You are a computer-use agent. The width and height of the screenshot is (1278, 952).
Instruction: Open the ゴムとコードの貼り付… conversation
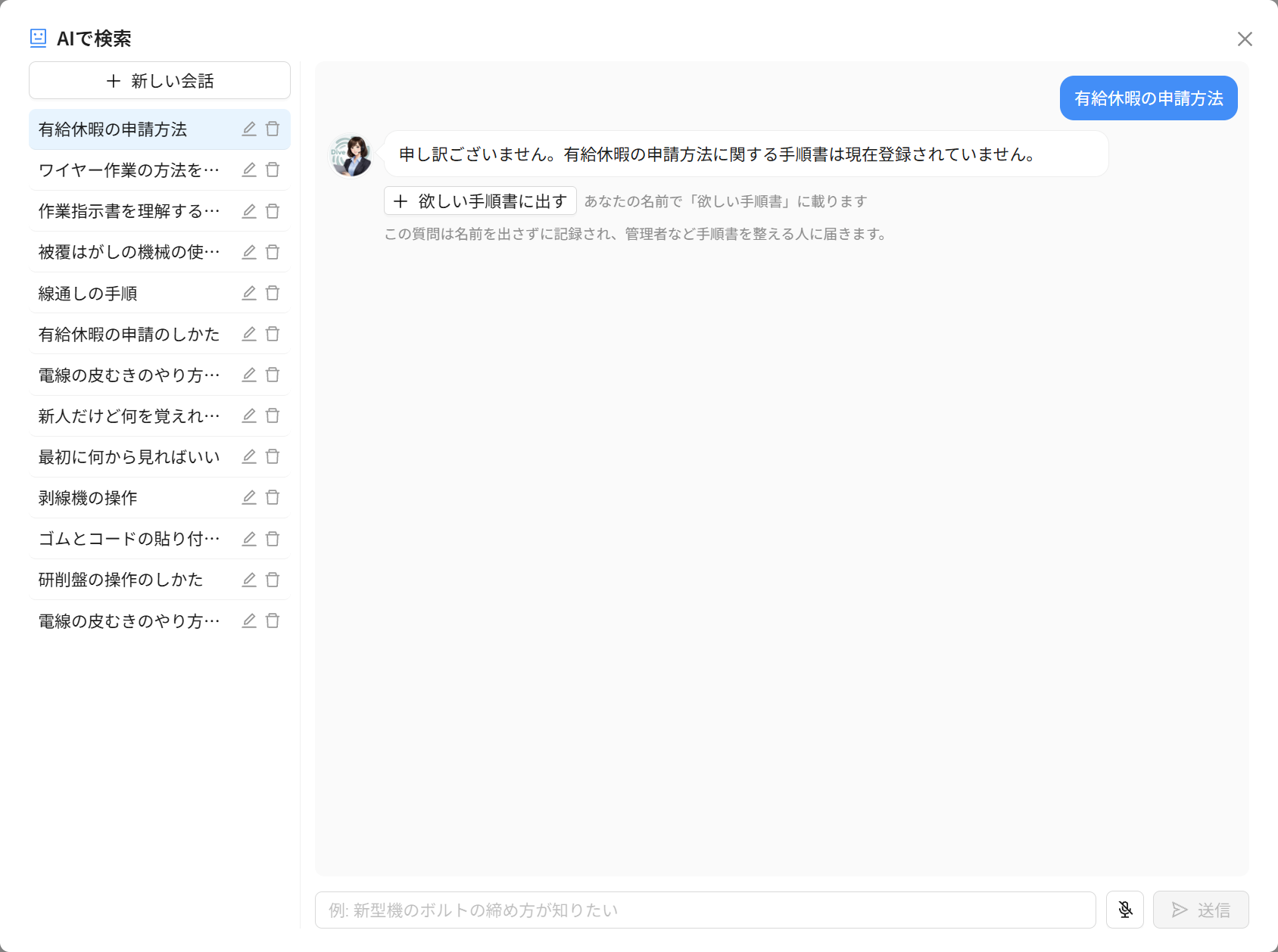160,539
